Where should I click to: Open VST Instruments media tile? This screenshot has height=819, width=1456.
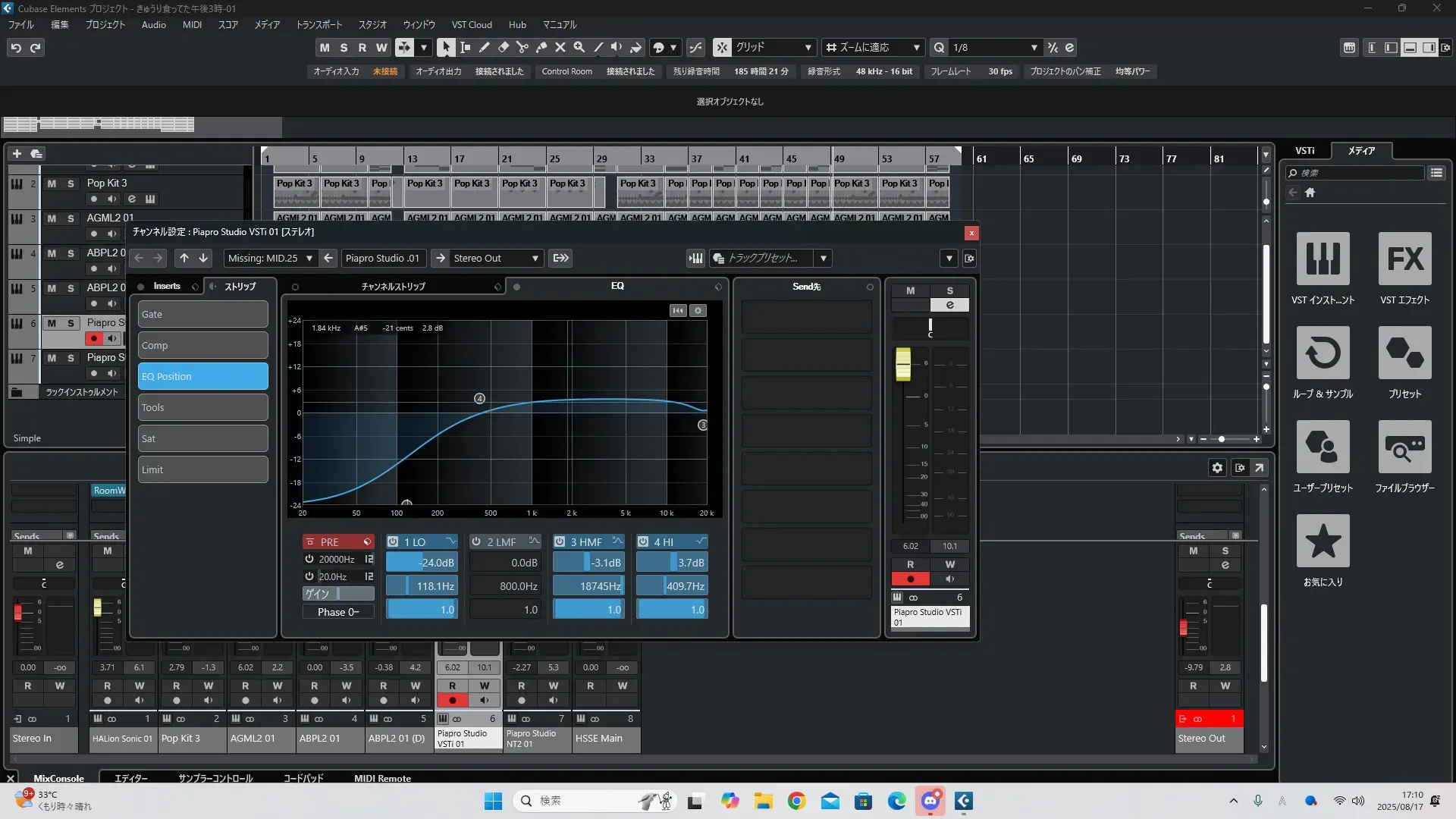[1323, 259]
